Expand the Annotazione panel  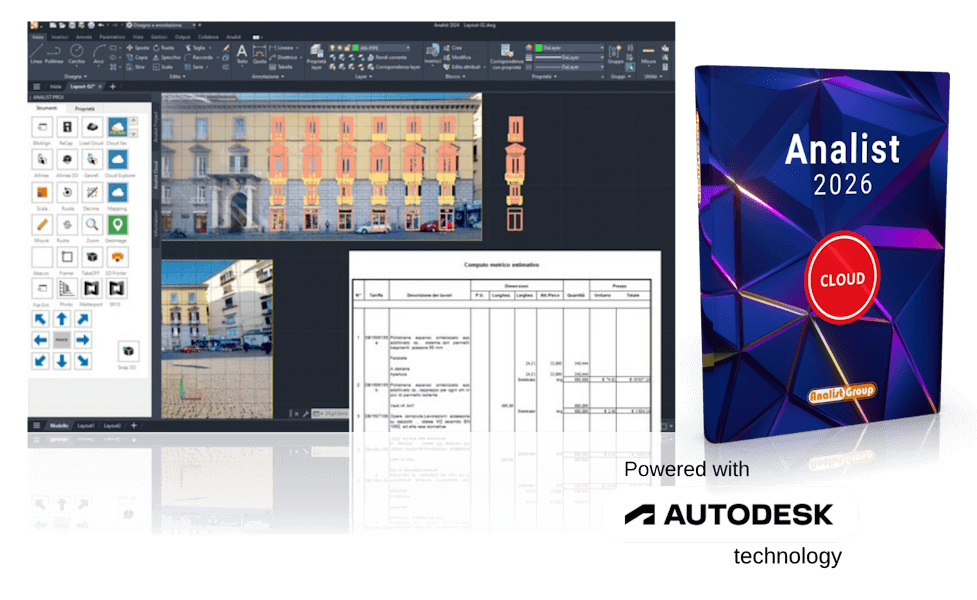[x=268, y=77]
